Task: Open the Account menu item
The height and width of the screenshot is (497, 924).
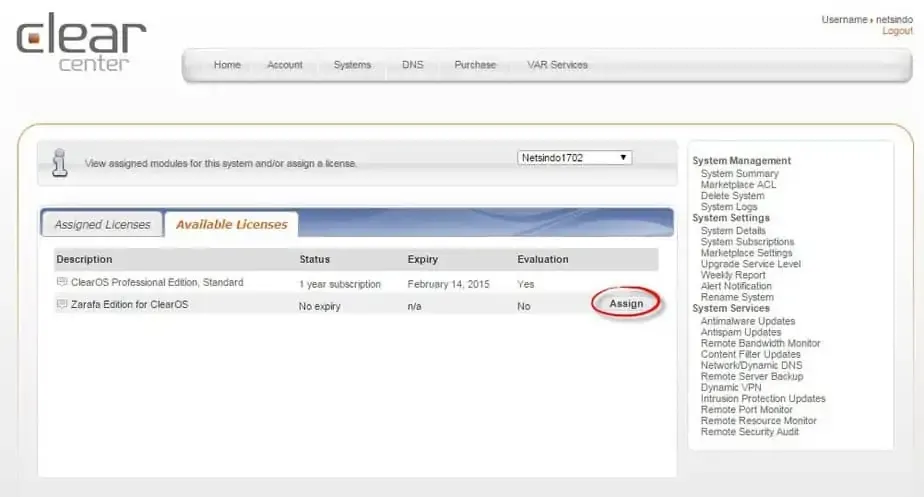Action: tap(284, 65)
